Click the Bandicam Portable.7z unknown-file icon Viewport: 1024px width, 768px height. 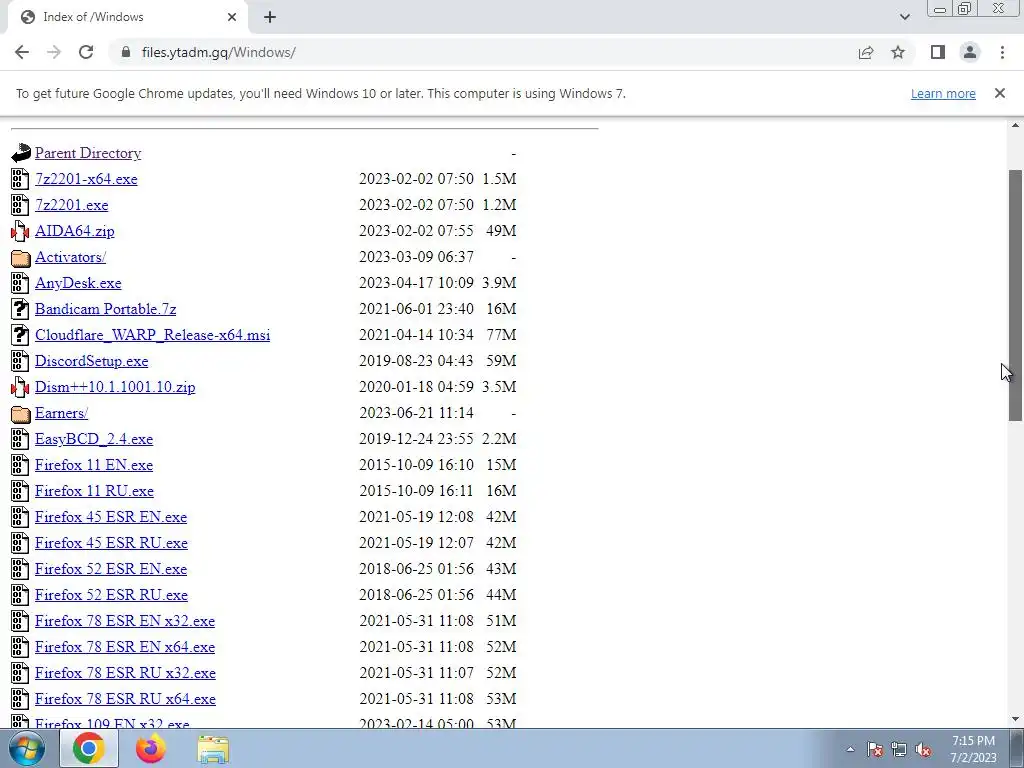tap(20, 309)
